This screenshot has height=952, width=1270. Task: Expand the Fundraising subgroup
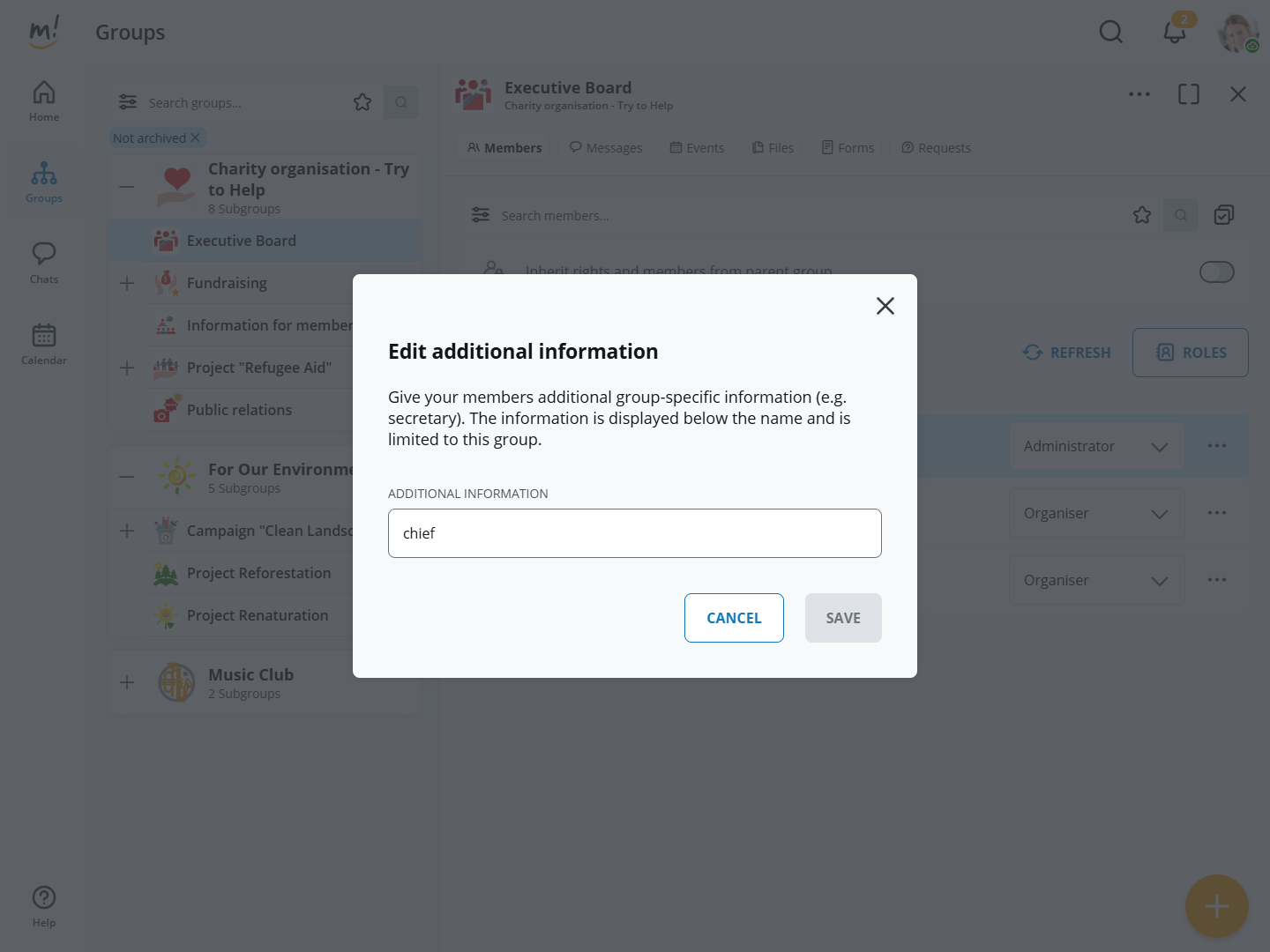coord(127,283)
